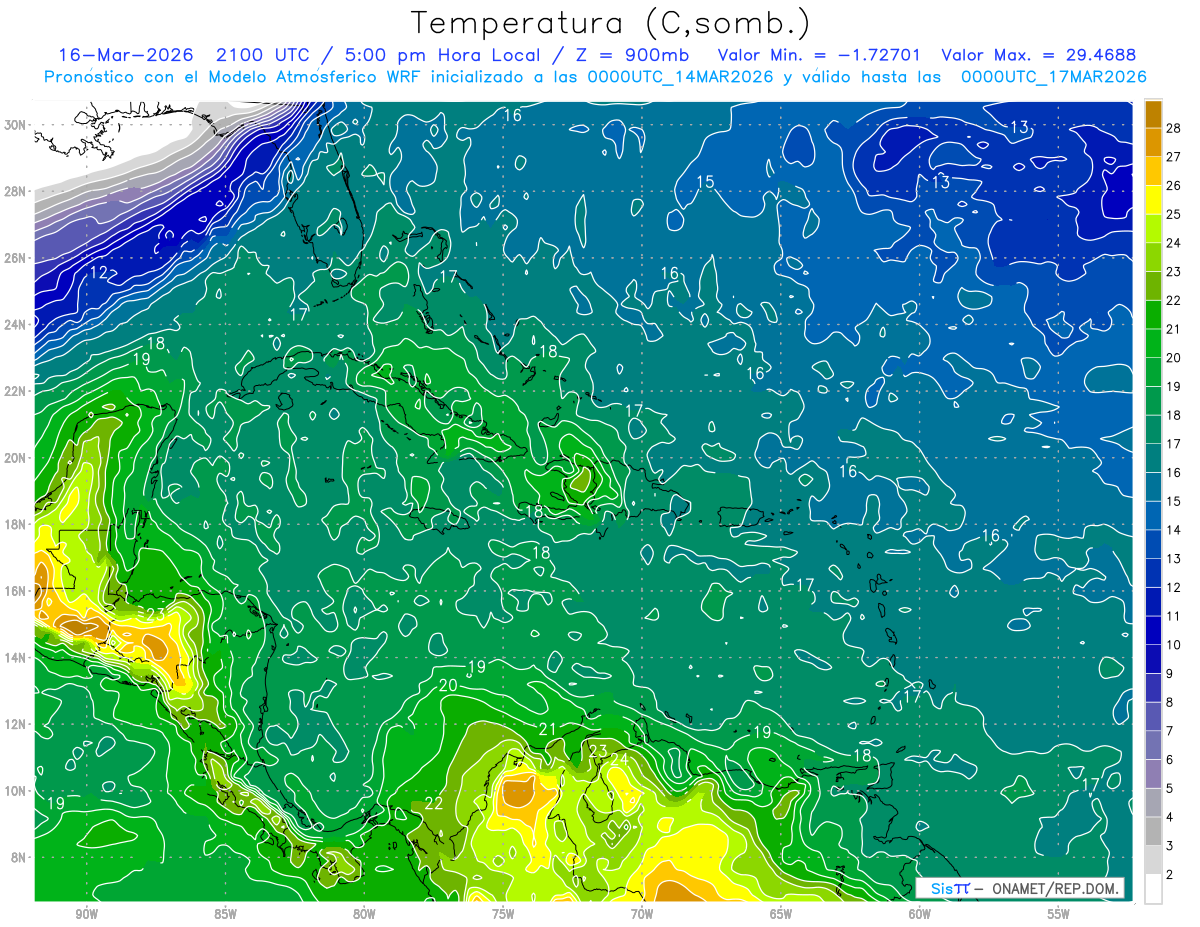The image size is (1200, 927).
Task: Click the latitude axis label "16N"
Action: click(x=16, y=591)
